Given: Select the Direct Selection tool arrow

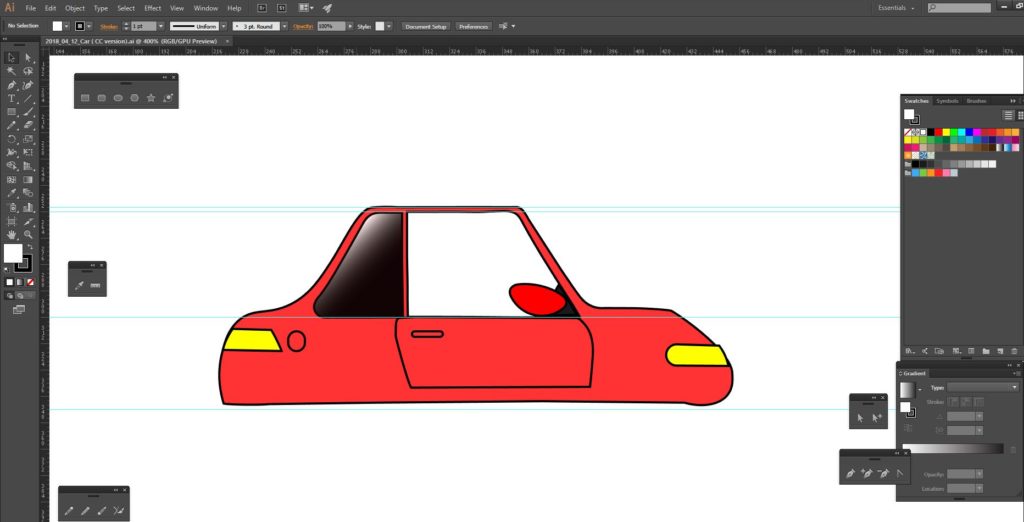Looking at the screenshot, I should (x=29, y=57).
